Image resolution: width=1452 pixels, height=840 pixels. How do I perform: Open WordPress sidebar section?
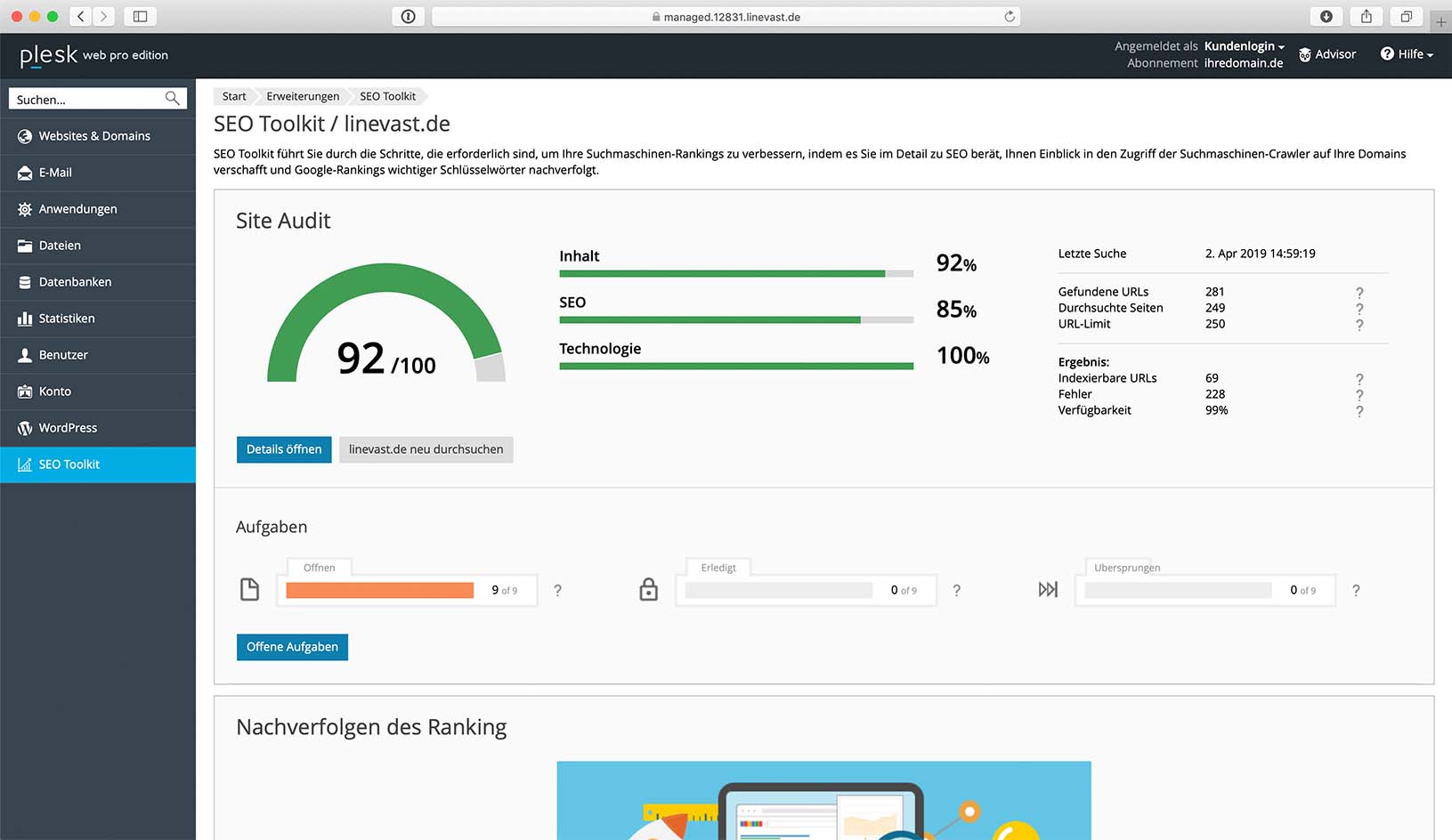pos(98,428)
